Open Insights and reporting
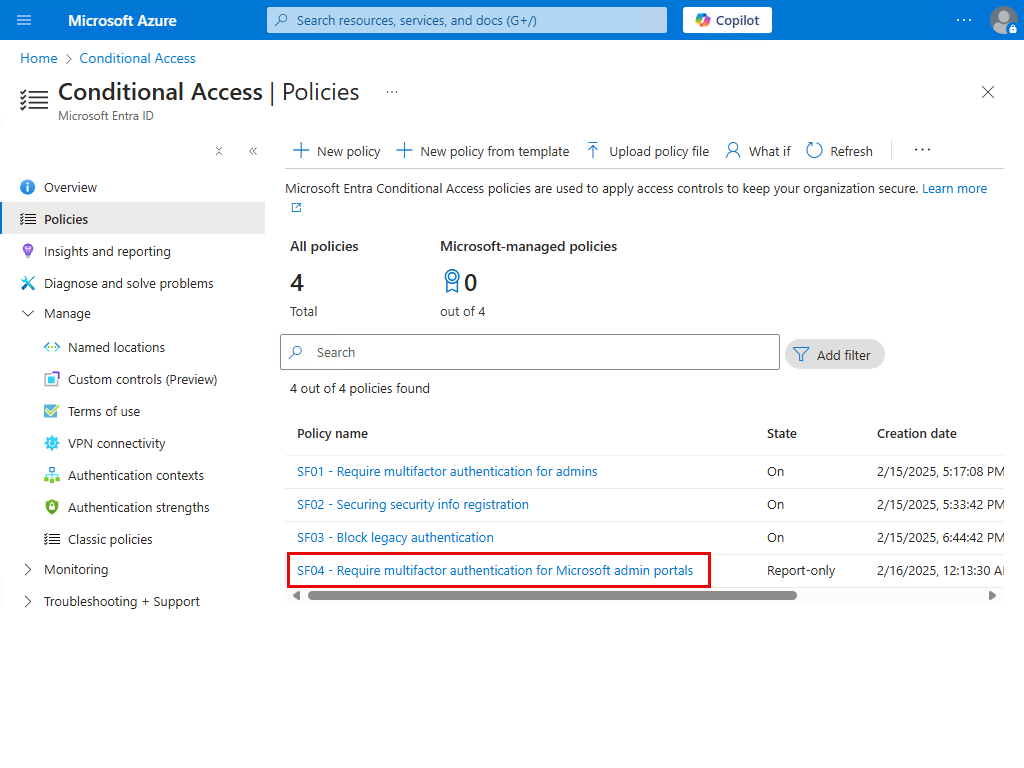 point(133,251)
